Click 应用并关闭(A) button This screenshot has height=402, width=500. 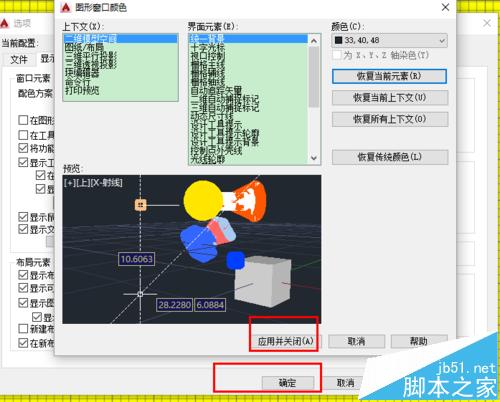coord(285,341)
